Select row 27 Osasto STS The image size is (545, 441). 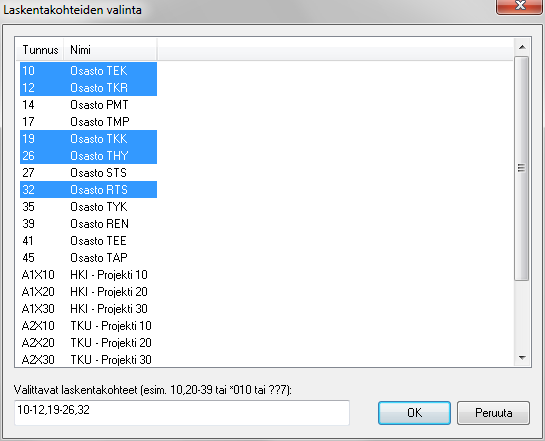(x=88, y=173)
